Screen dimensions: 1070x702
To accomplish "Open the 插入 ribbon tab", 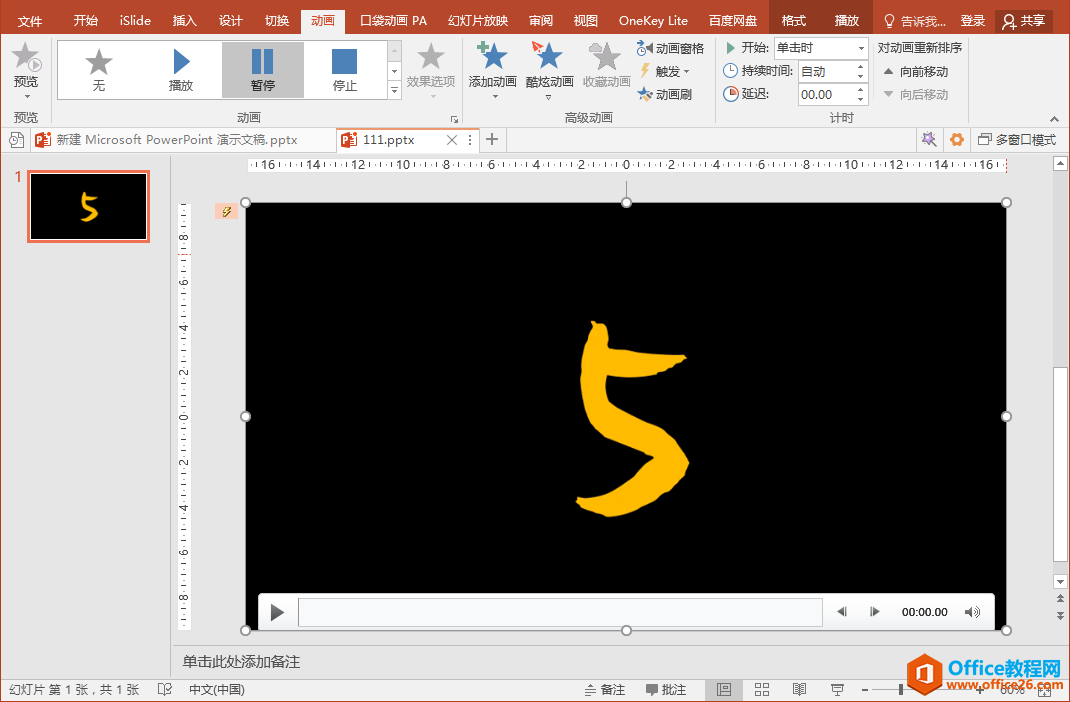I will (185, 20).
